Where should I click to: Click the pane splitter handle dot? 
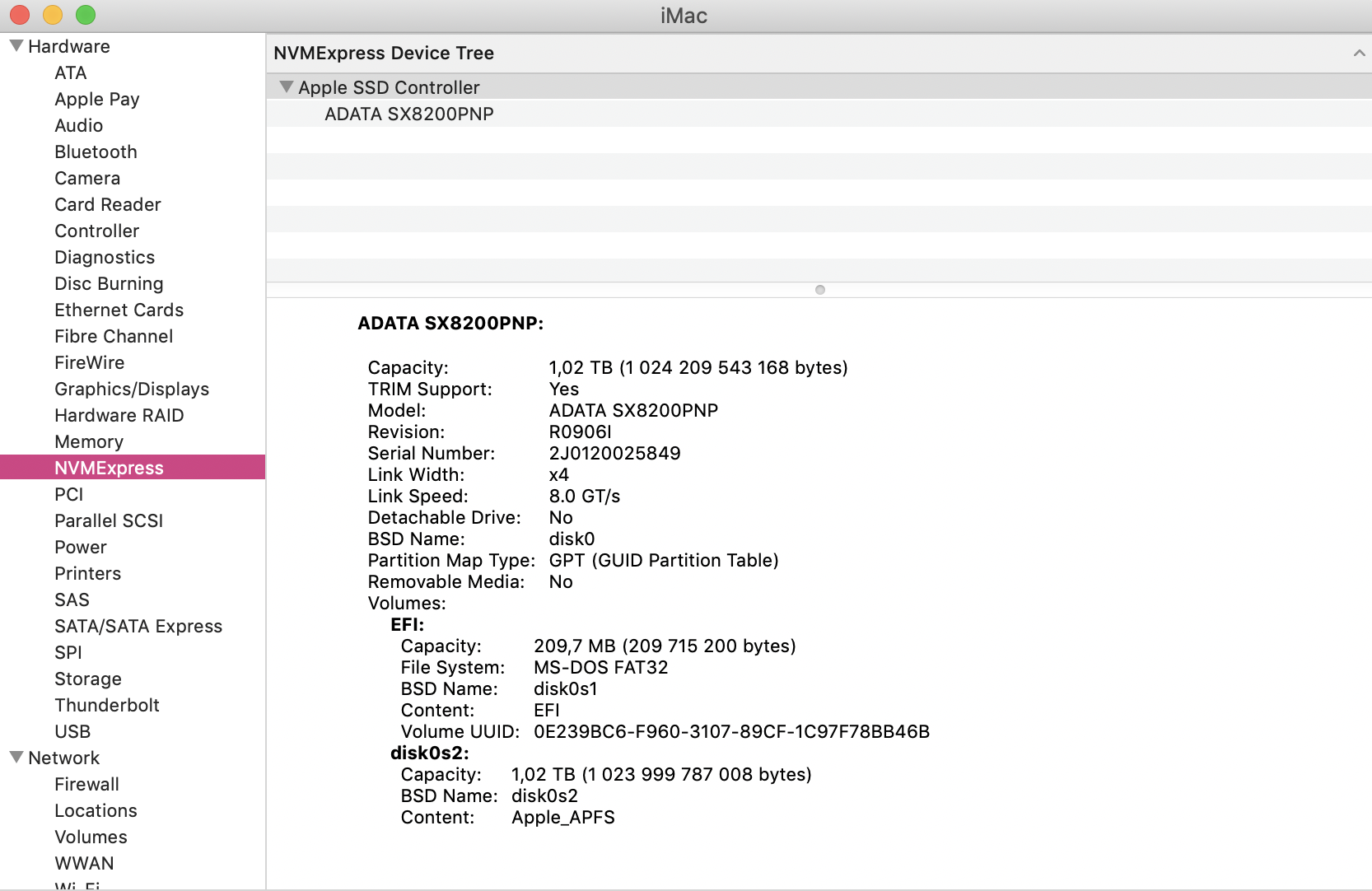point(819,290)
